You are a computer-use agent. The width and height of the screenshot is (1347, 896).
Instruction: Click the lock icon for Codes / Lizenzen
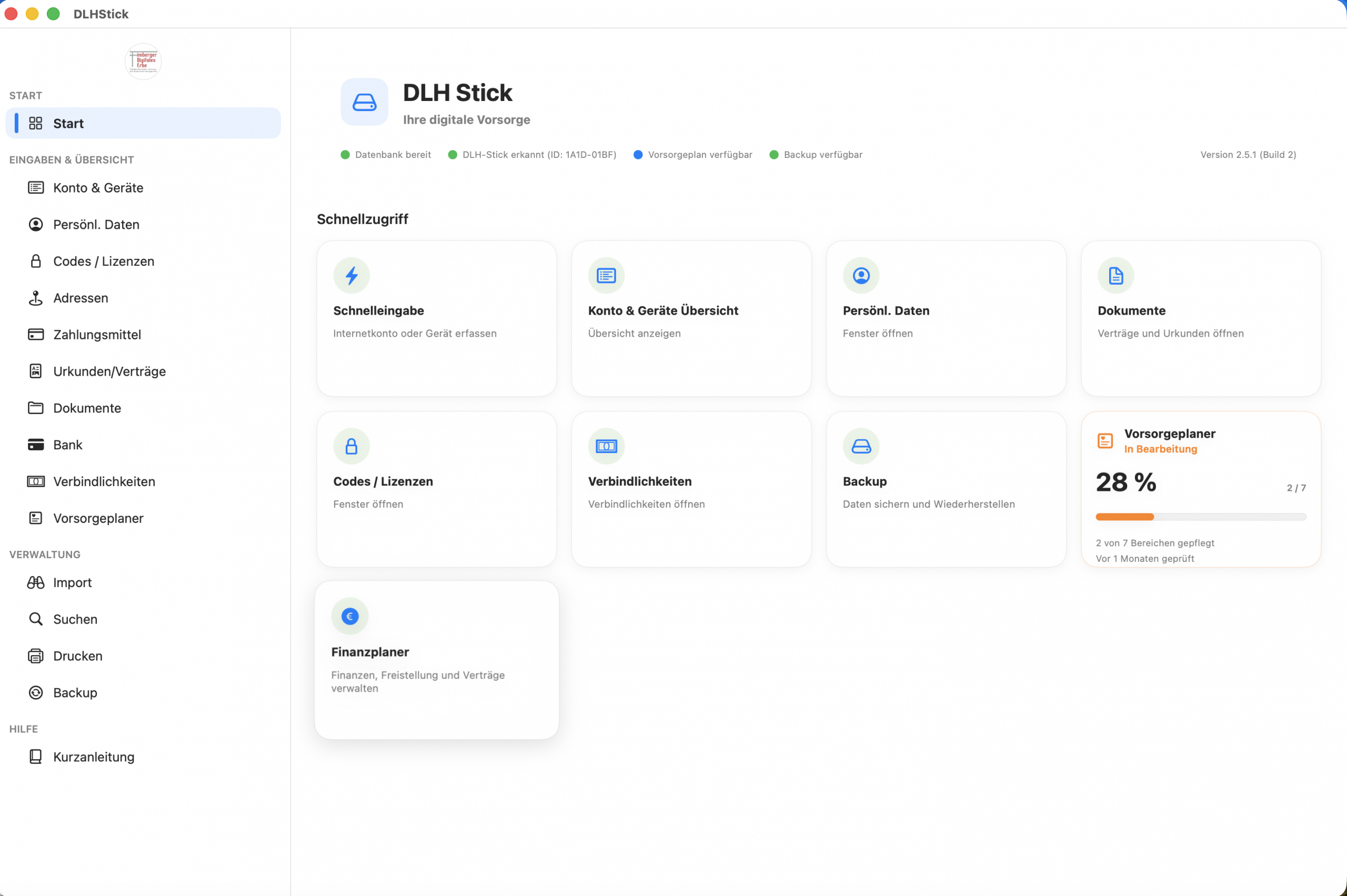(x=36, y=261)
